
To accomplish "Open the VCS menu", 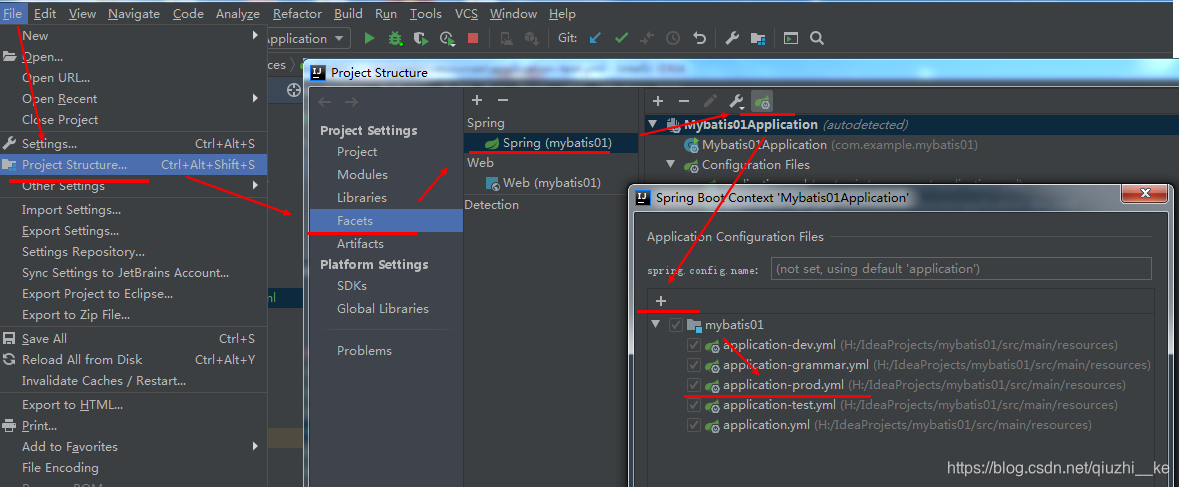I will [466, 14].
